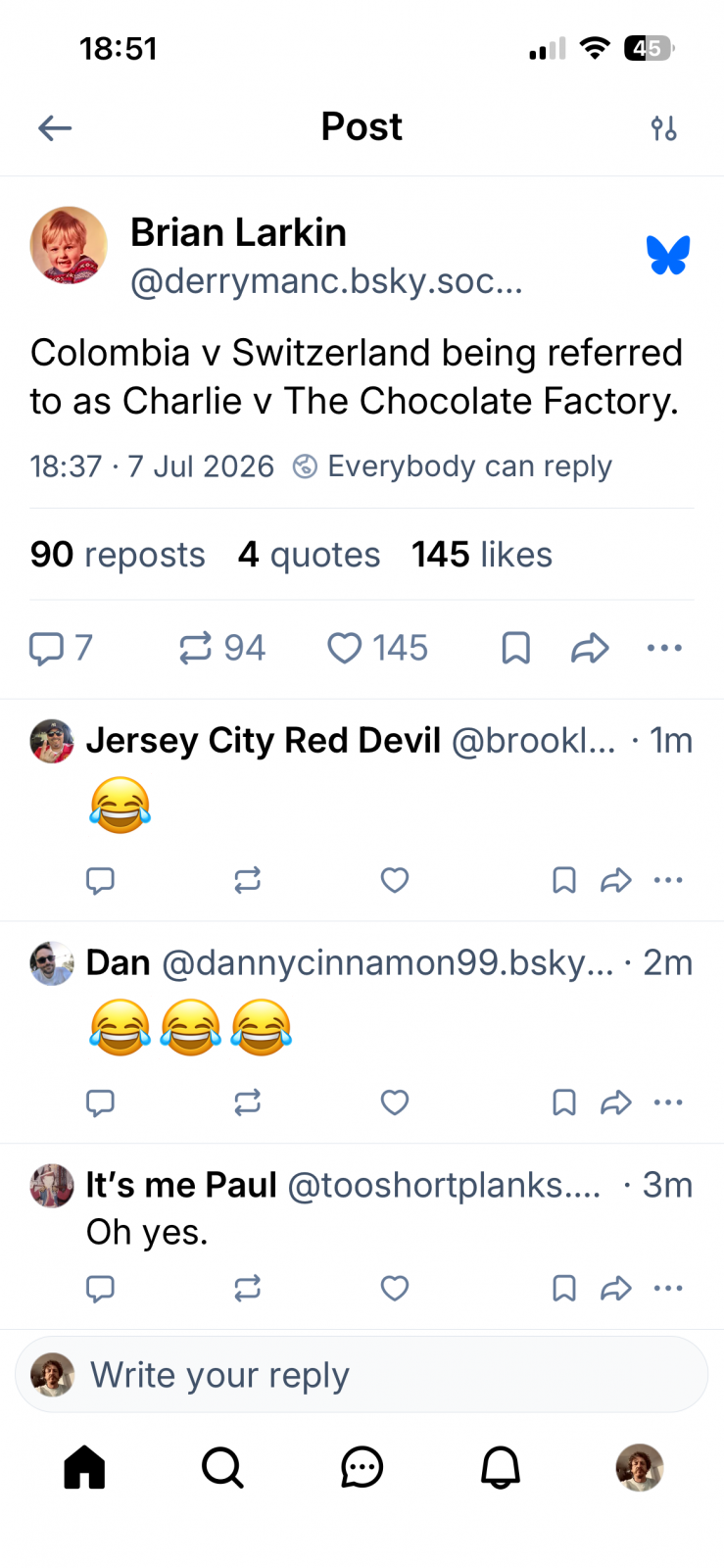Open Chat messages tab
Screen dimensions: 724x1568
click(x=362, y=1467)
